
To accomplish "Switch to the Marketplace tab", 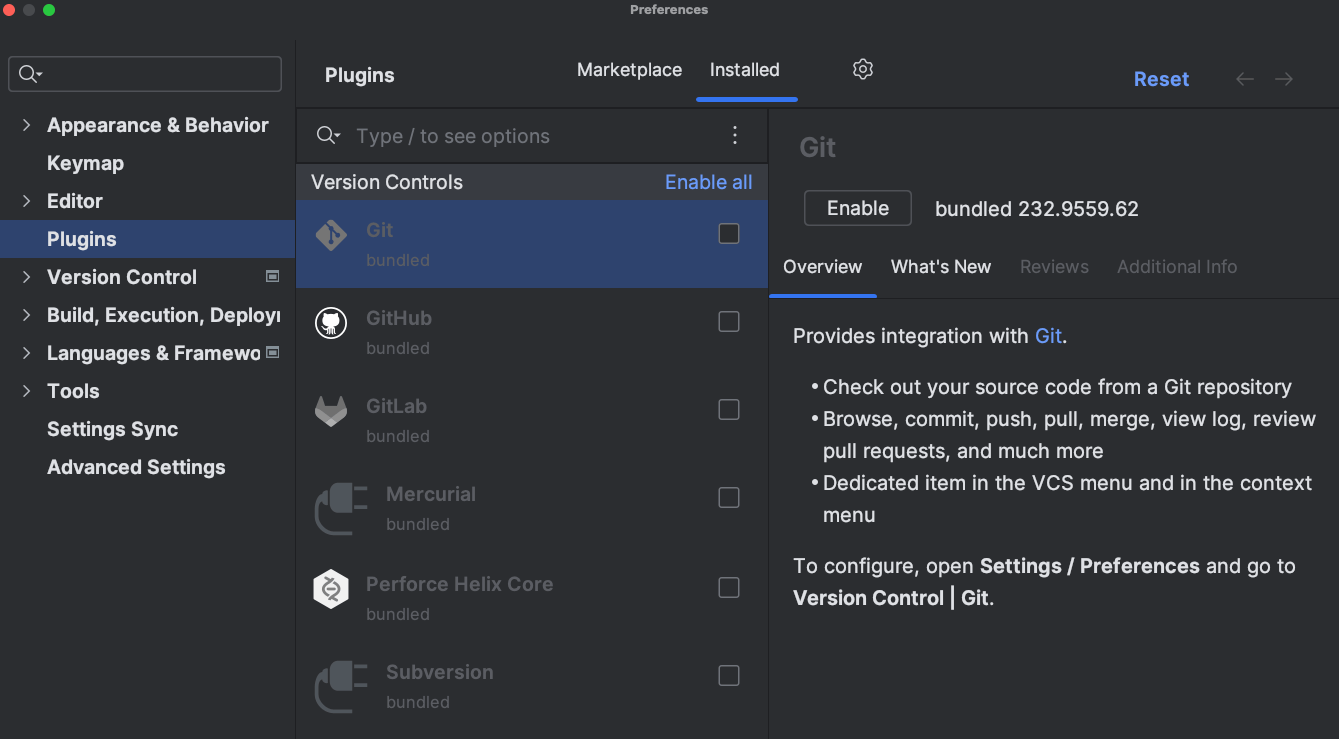I will pyautogui.click(x=629, y=70).
